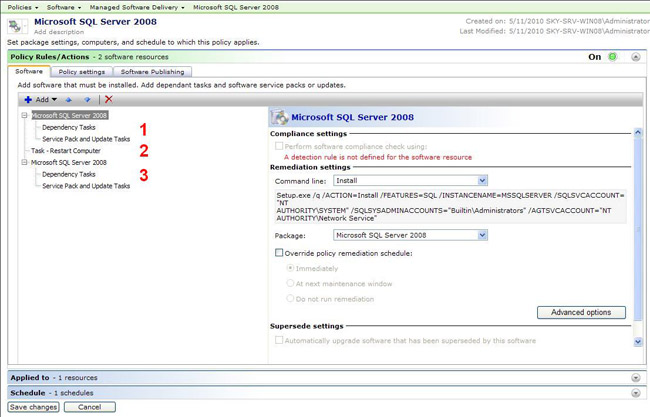Screen dimensions: 650x417
Task: Click the move up arrow icon
Action: [x=69, y=99]
